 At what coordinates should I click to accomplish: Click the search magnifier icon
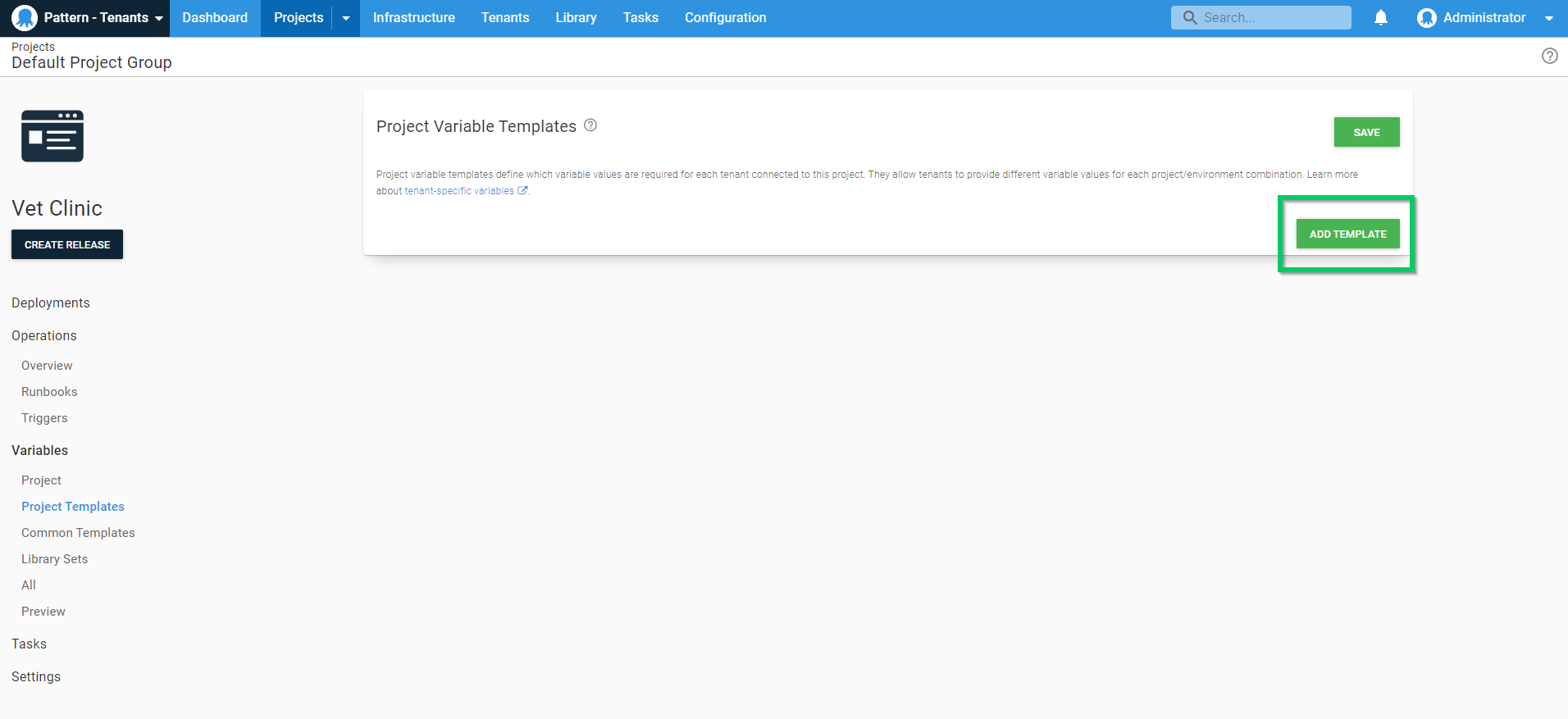click(1190, 17)
